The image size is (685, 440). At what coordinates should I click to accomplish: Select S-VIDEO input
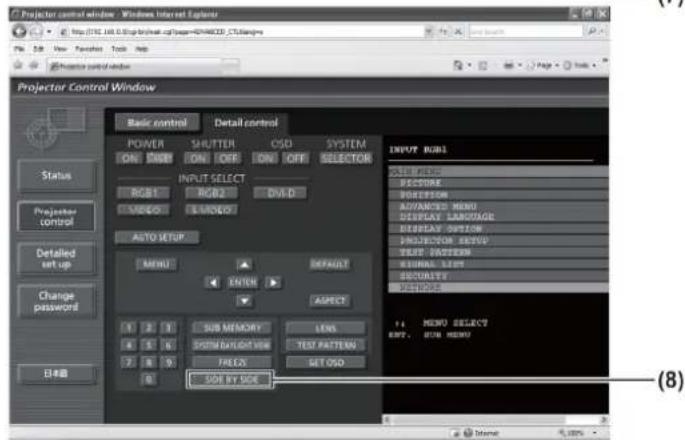pos(211,210)
